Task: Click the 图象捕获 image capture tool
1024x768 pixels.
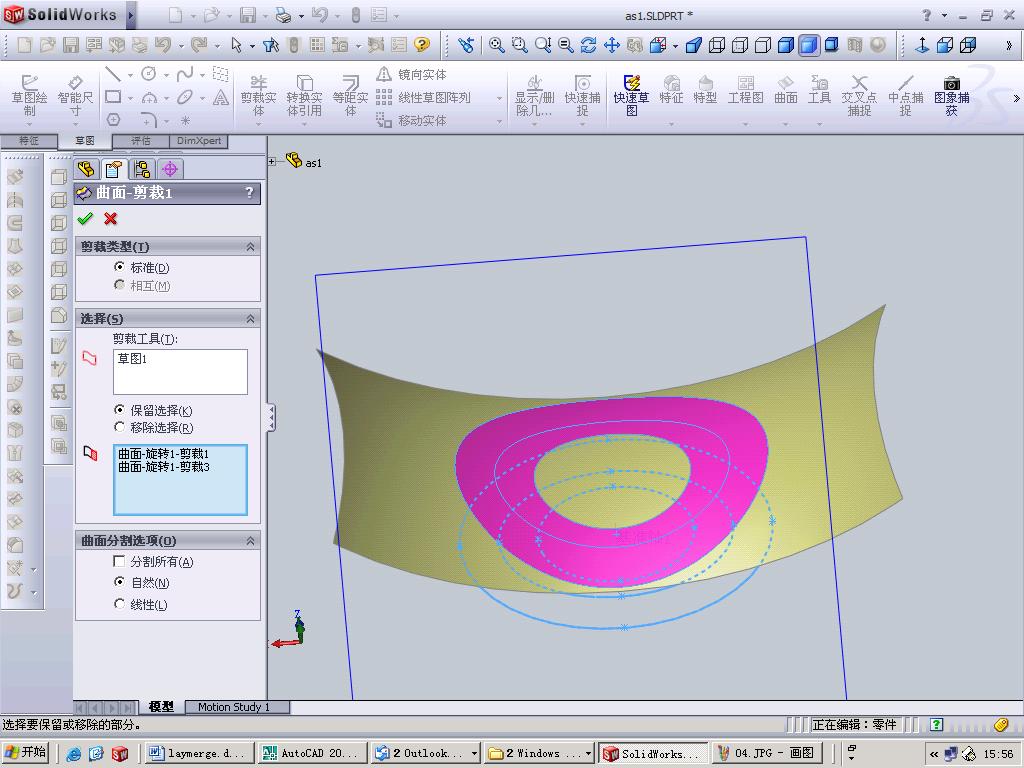Action: (x=952, y=95)
